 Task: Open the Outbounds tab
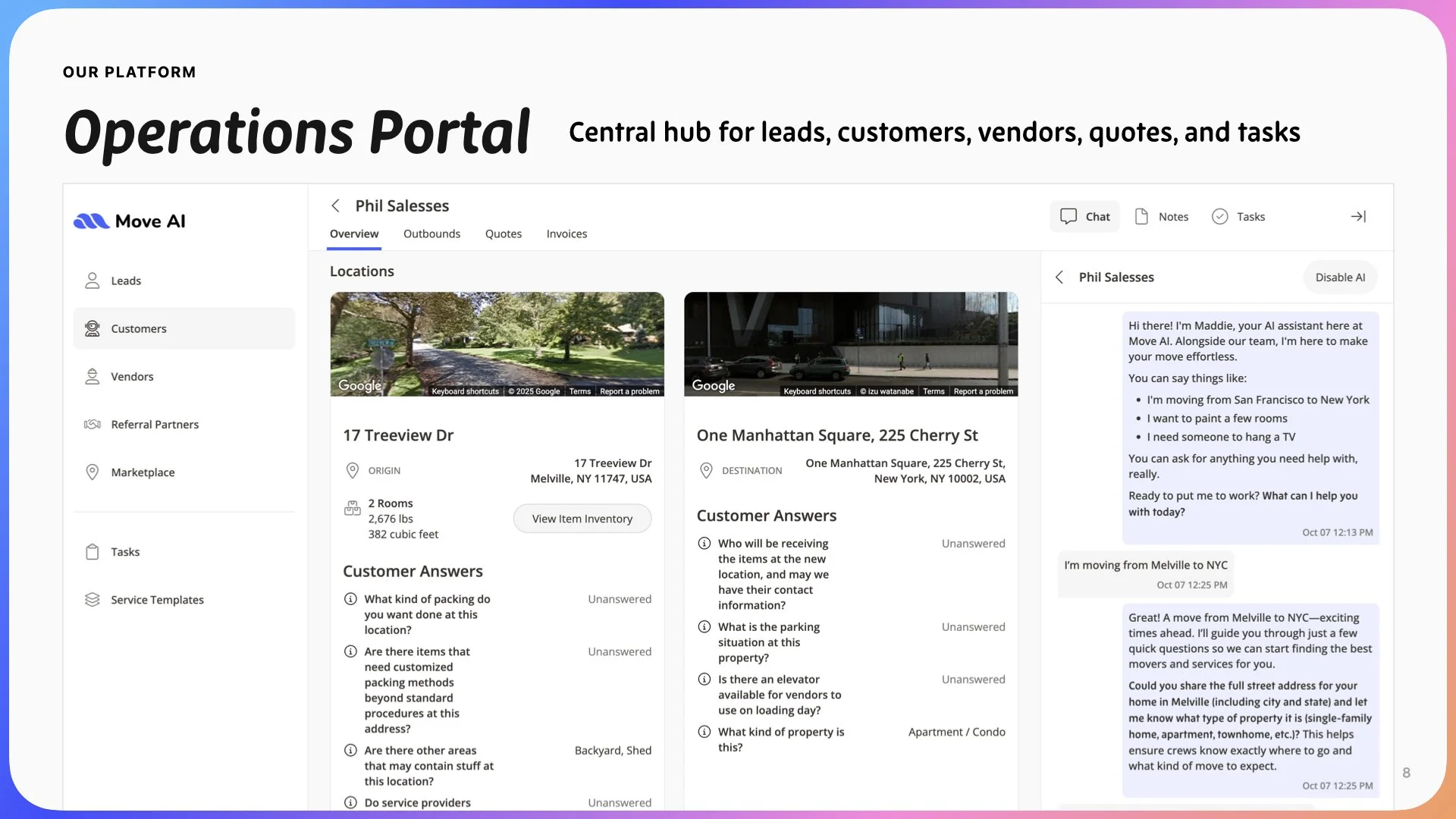coord(431,234)
